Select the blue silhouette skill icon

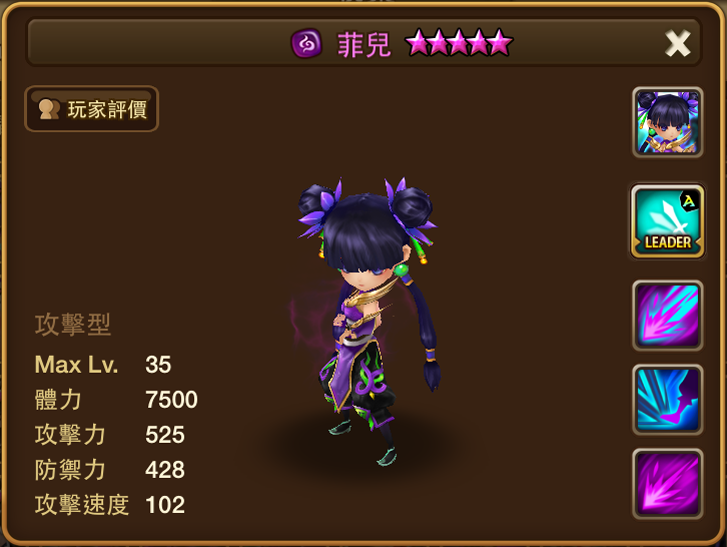coord(668,400)
